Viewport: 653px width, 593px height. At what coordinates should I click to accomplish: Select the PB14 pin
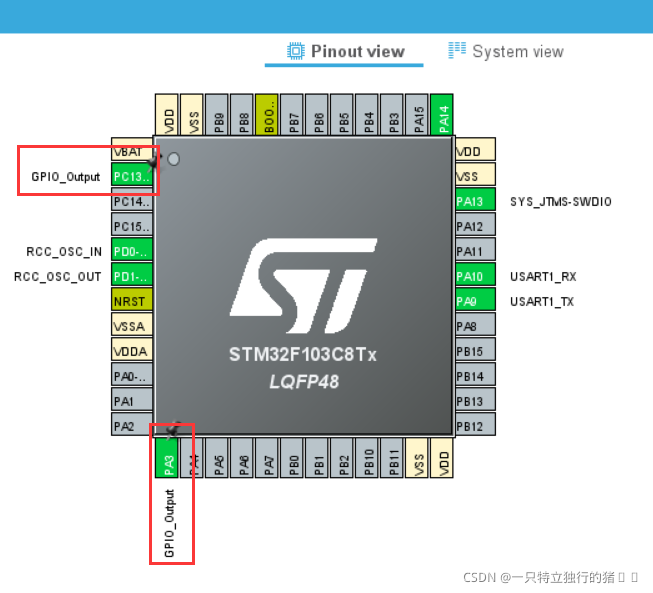[x=475, y=376]
